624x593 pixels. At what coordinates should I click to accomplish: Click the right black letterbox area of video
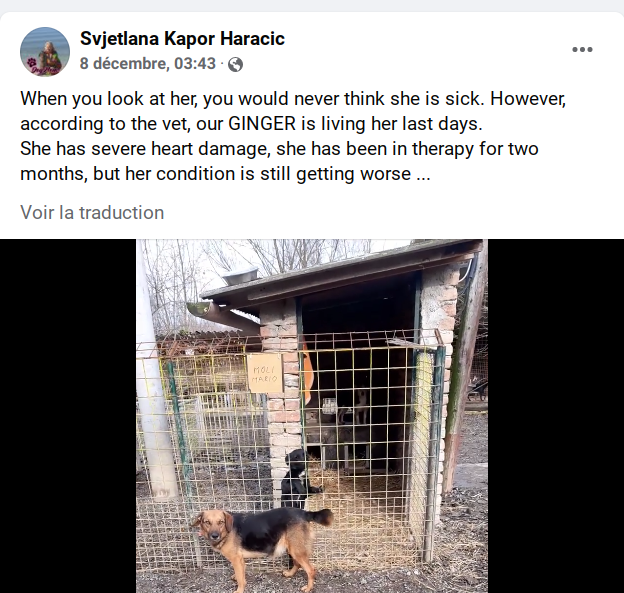tap(556, 416)
